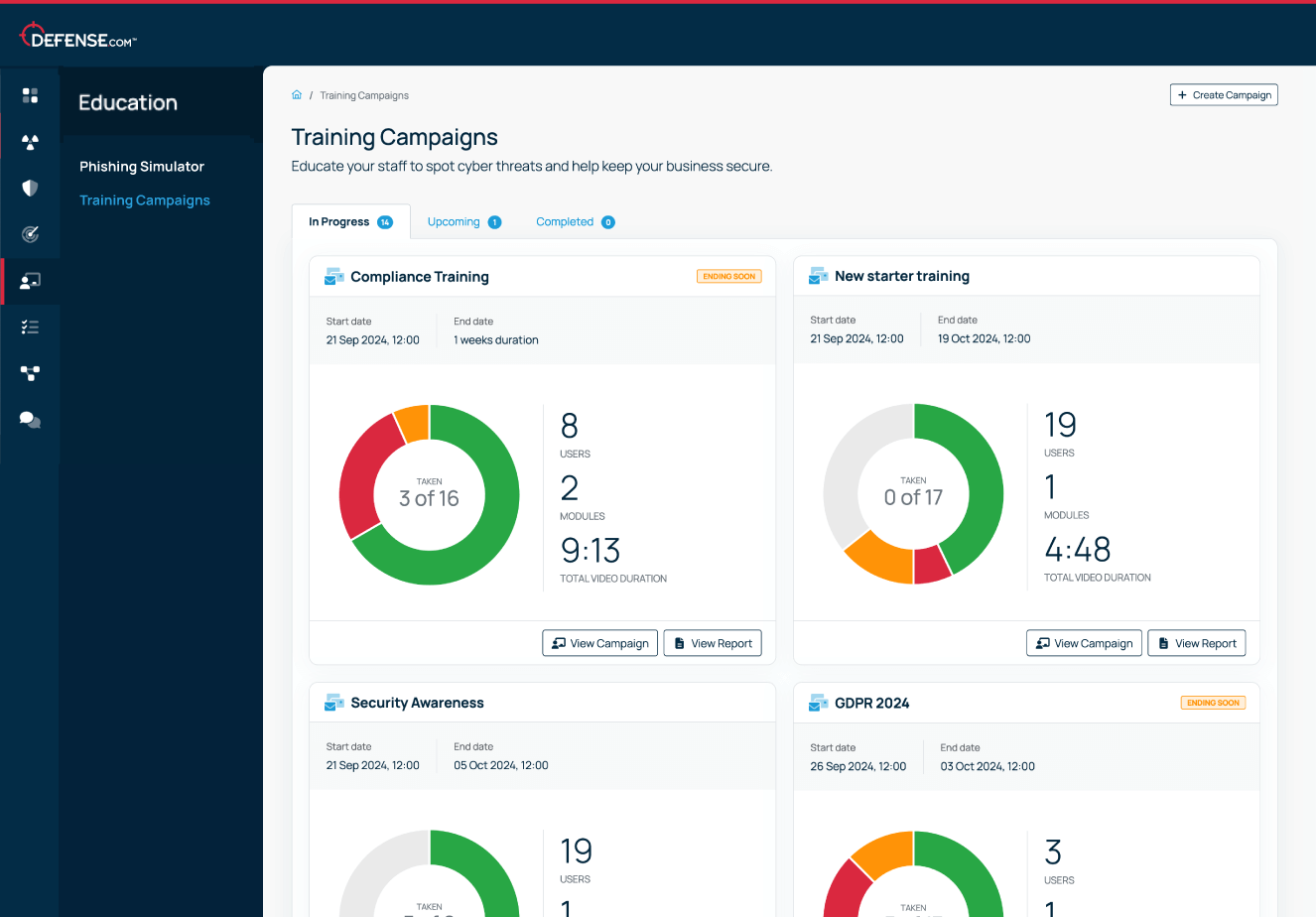Open the dashboard grid icon in sidebar
This screenshot has width=1316, height=917.
click(x=30, y=95)
